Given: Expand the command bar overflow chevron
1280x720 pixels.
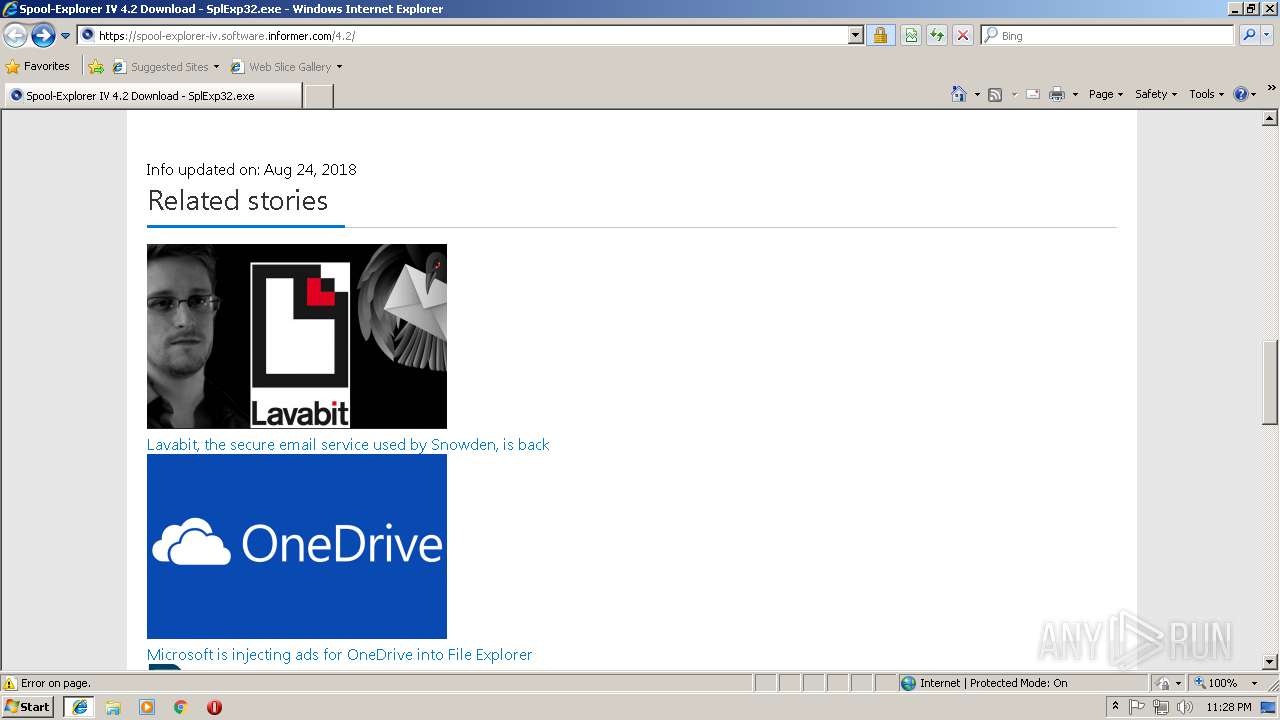Looking at the screenshot, I should (1272, 88).
